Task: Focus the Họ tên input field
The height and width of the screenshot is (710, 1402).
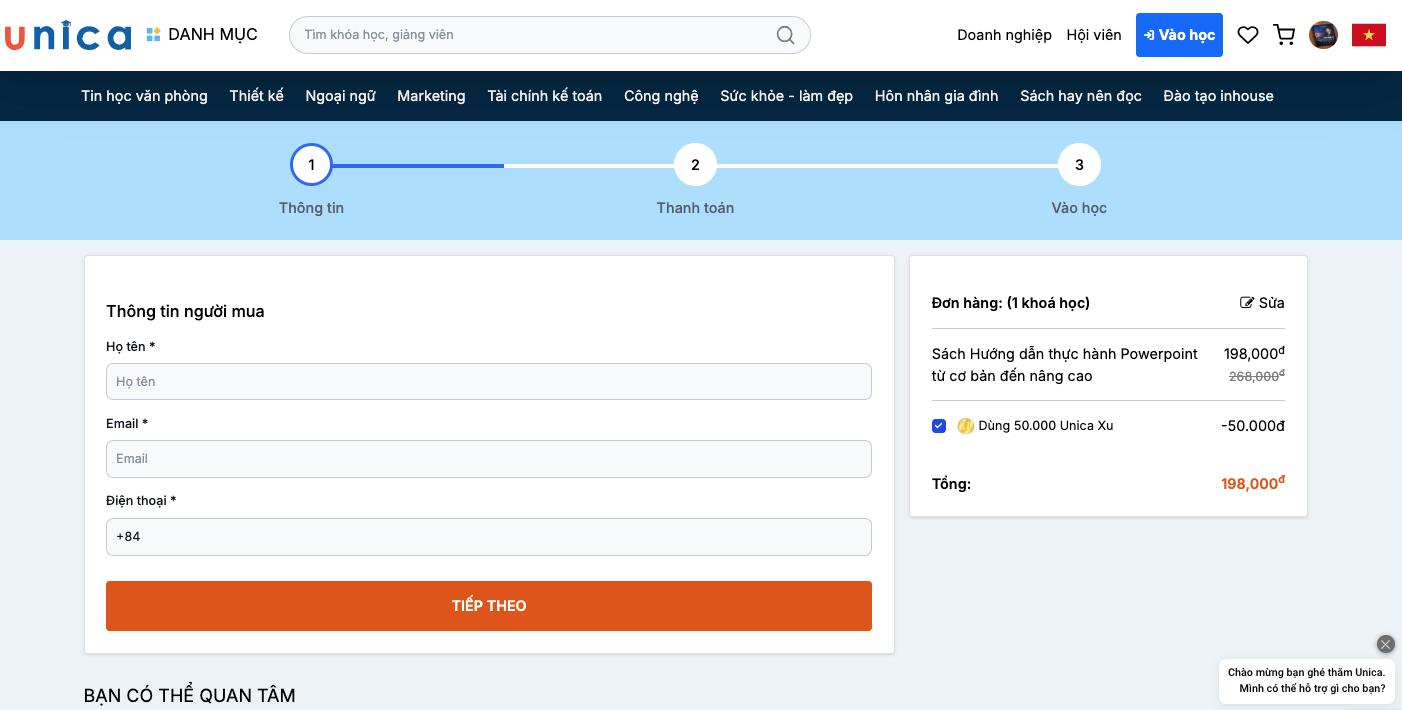Action: coord(488,382)
